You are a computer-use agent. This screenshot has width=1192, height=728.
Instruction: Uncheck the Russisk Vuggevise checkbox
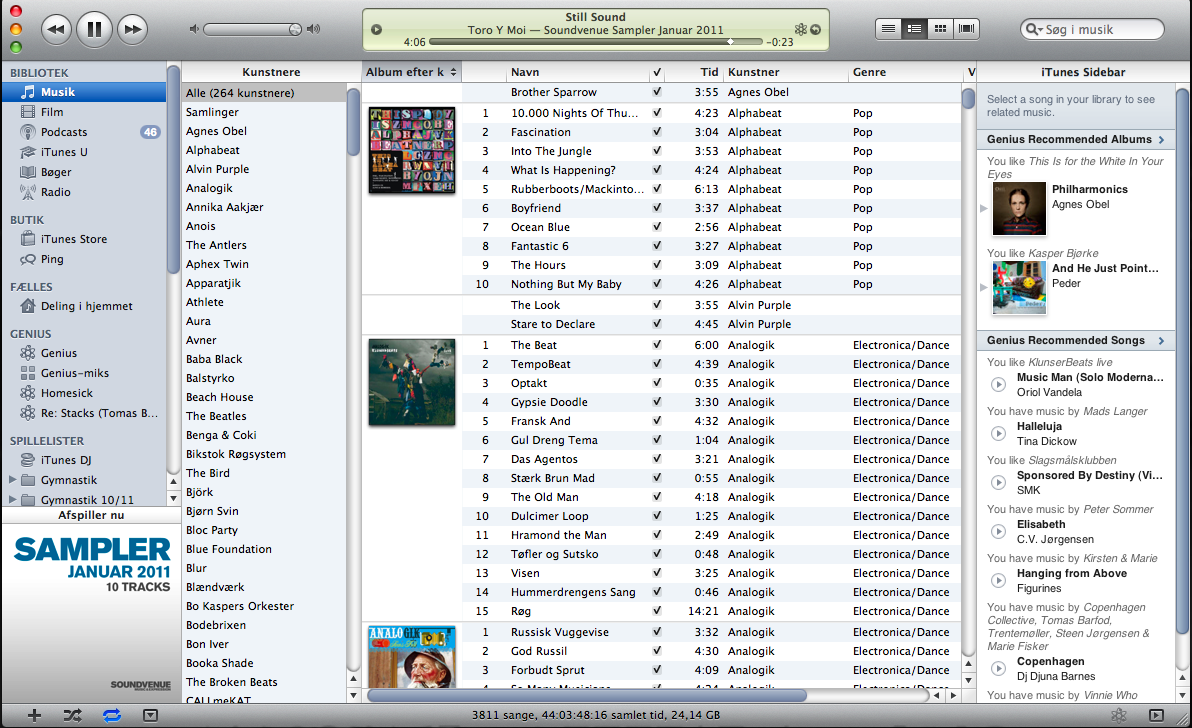click(x=657, y=632)
